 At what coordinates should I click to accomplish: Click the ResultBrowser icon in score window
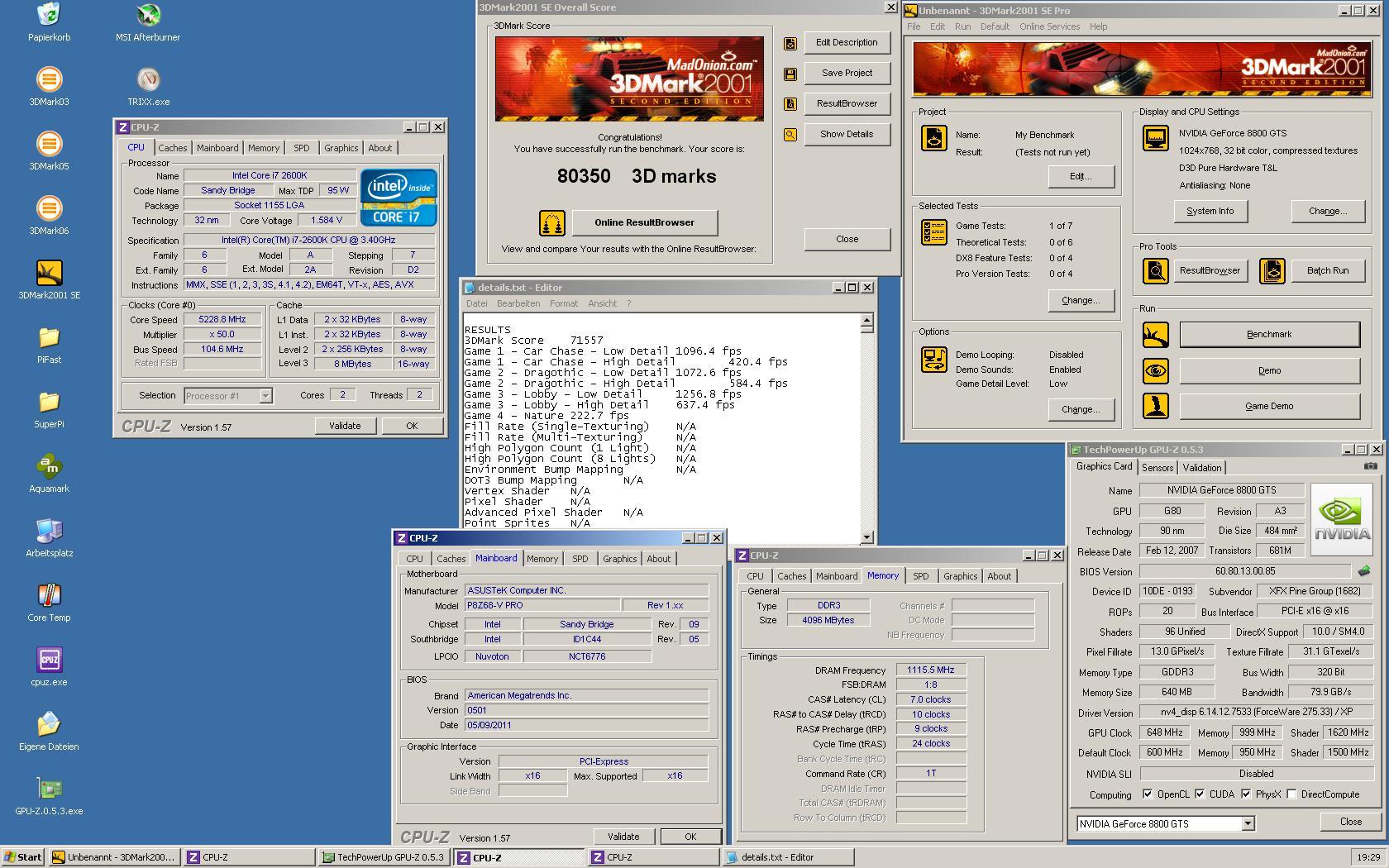coord(790,104)
